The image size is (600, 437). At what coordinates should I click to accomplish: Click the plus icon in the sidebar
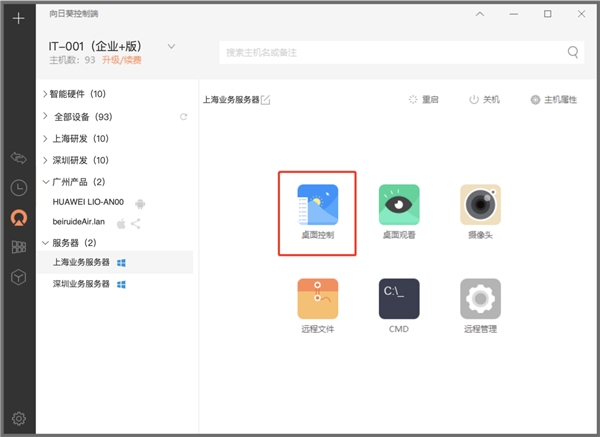(18, 18)
